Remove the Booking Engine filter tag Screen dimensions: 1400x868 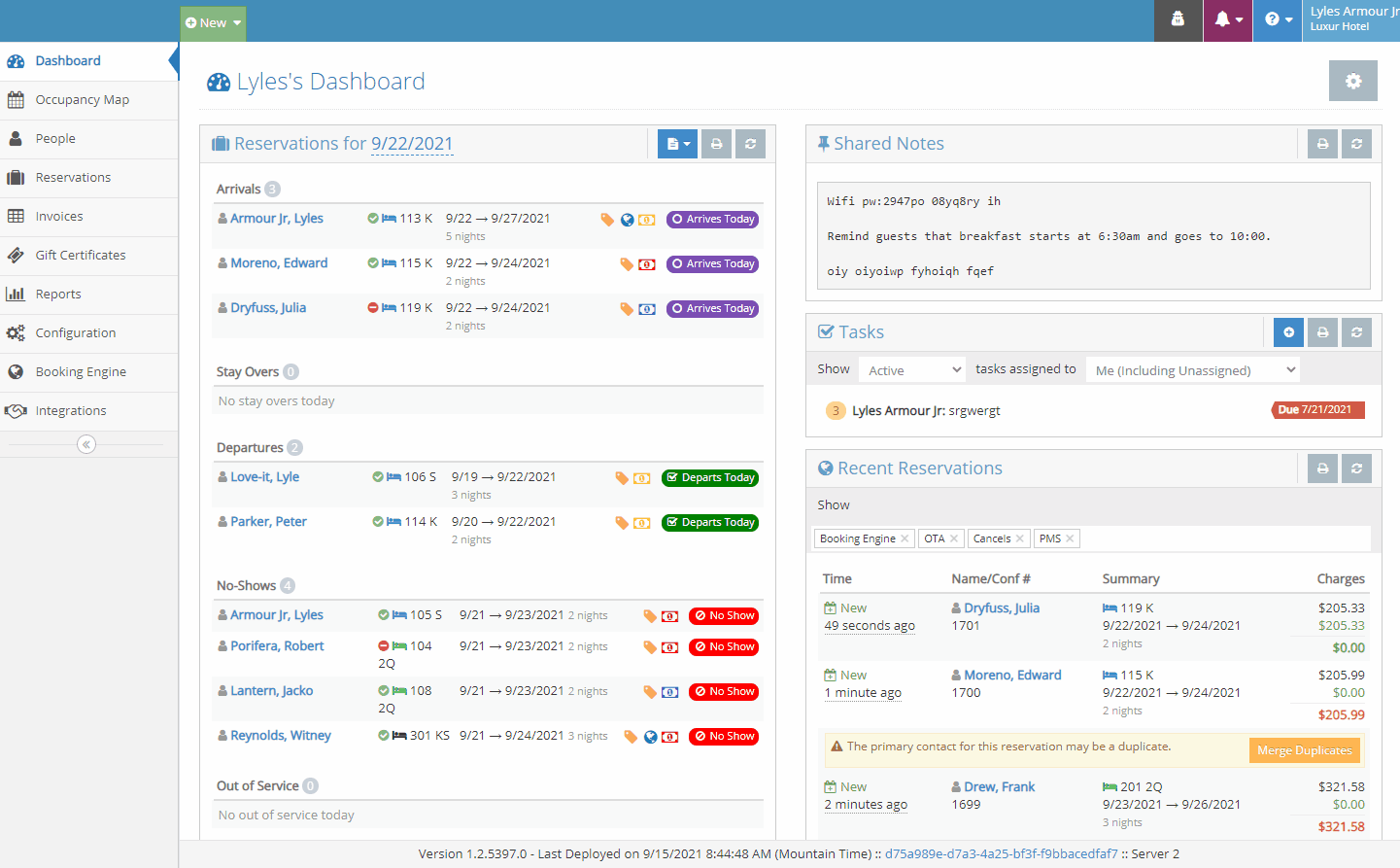(905, 538)
